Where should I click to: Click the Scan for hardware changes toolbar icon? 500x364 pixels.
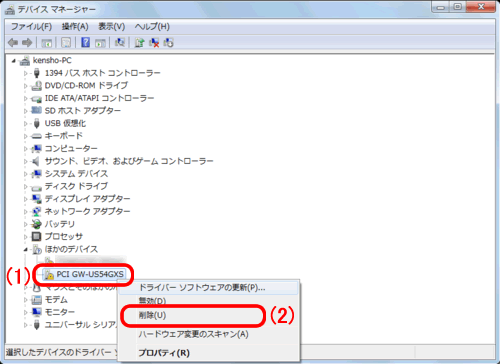[120, 42]
